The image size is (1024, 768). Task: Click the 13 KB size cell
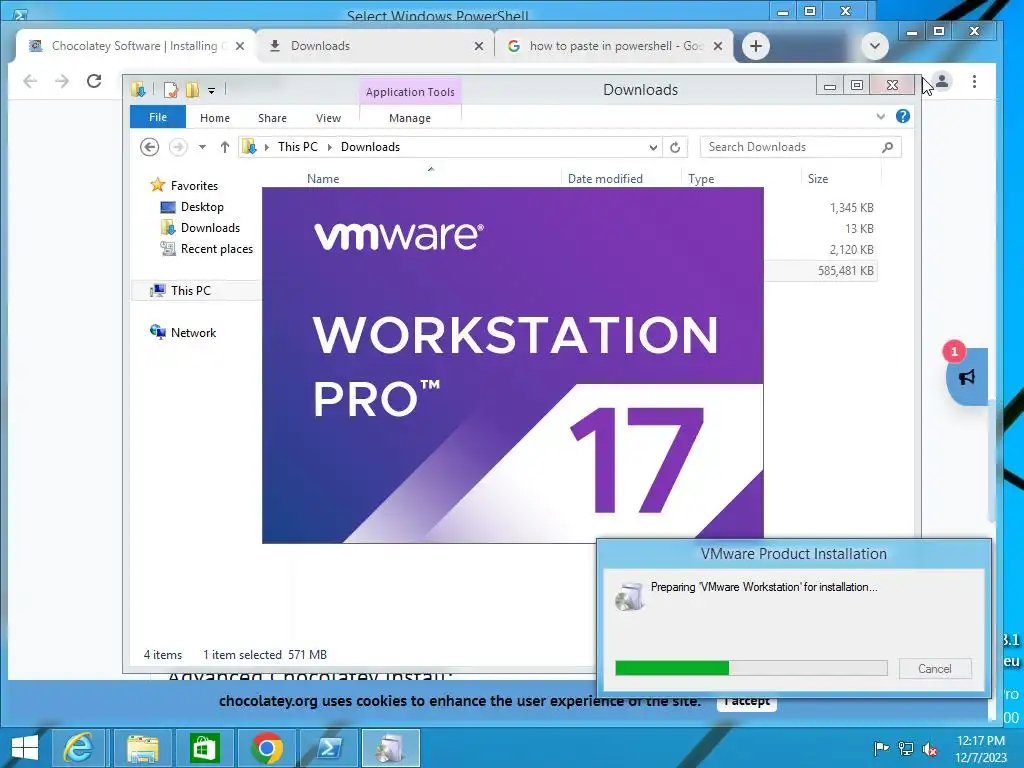coord(859,229)
